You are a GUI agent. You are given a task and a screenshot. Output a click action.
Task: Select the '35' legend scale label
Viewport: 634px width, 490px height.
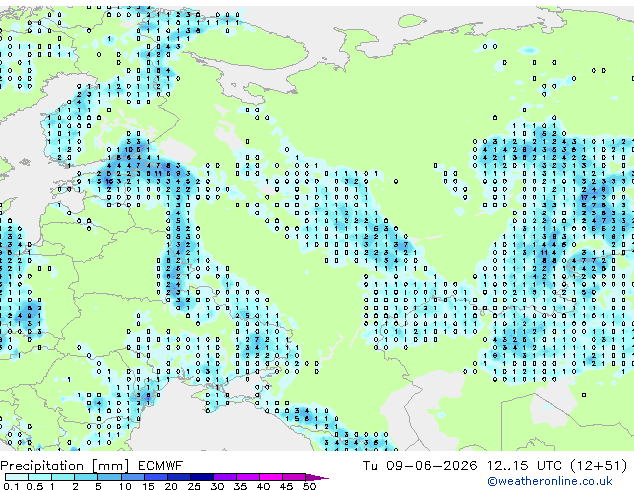point(240,486)
